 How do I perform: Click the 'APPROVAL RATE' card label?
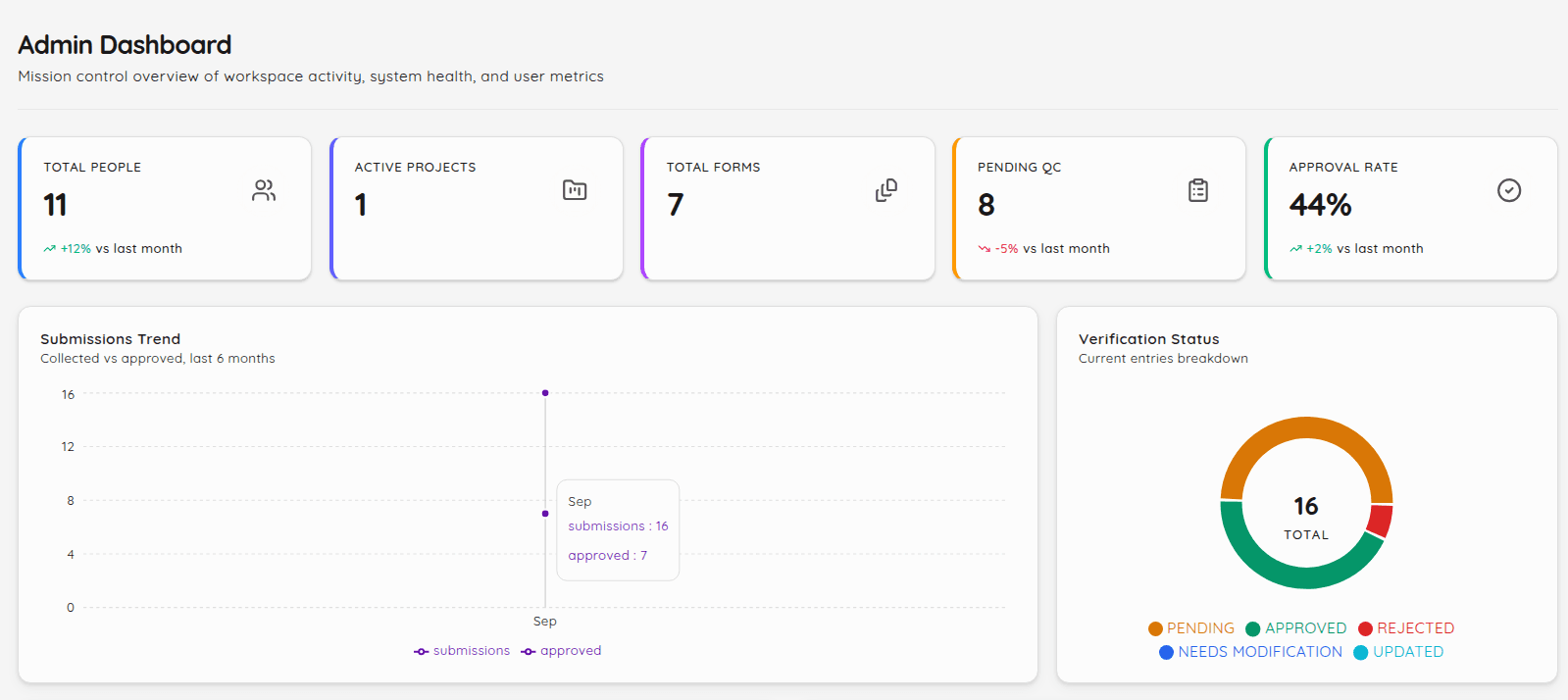click(x=1343, y=168)
